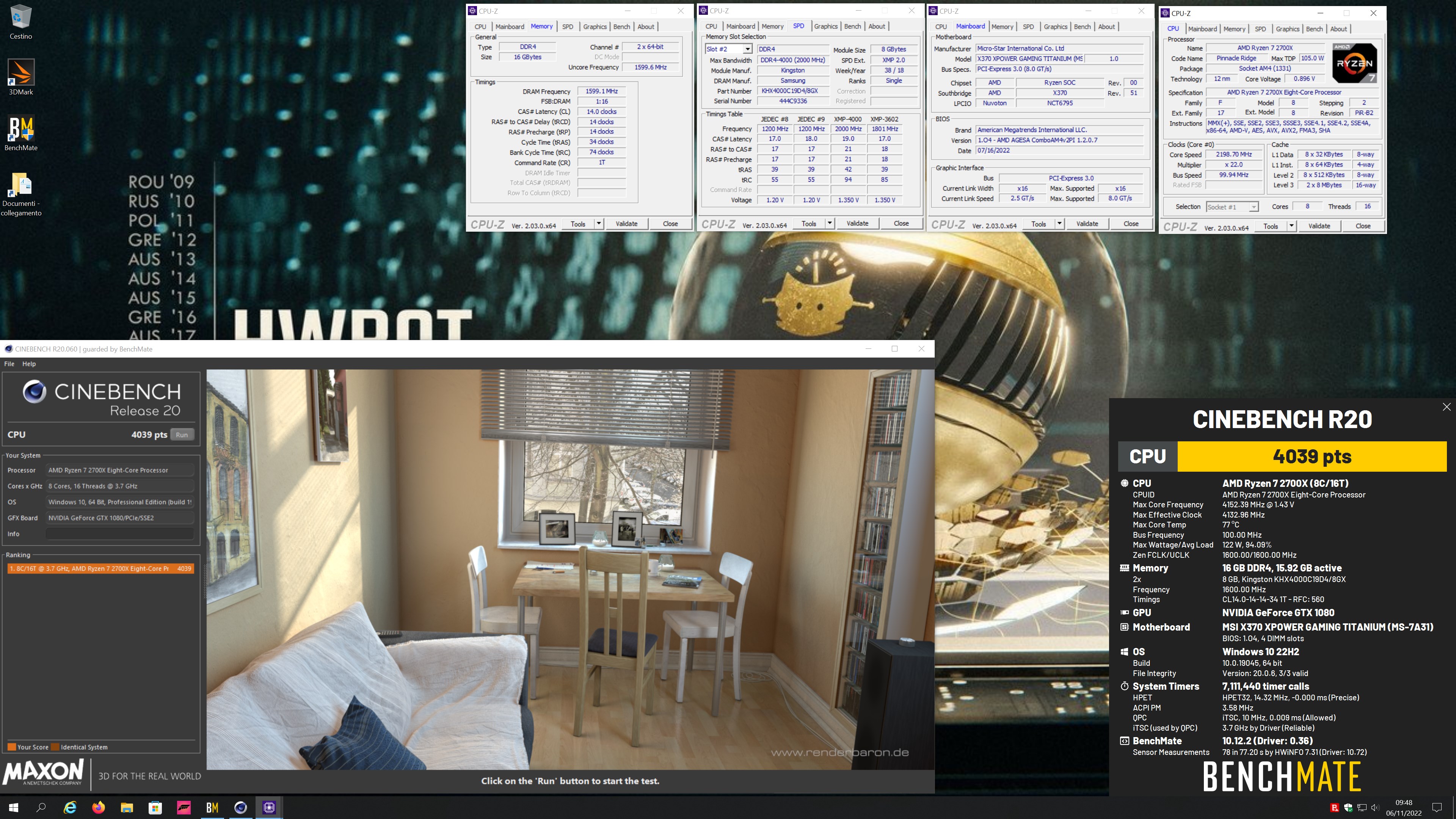Open the pink app icon in taskbar
Image resolution: width=1456 pixels, height=819 pixels.
pyautogui.click(x=184, y=807)
